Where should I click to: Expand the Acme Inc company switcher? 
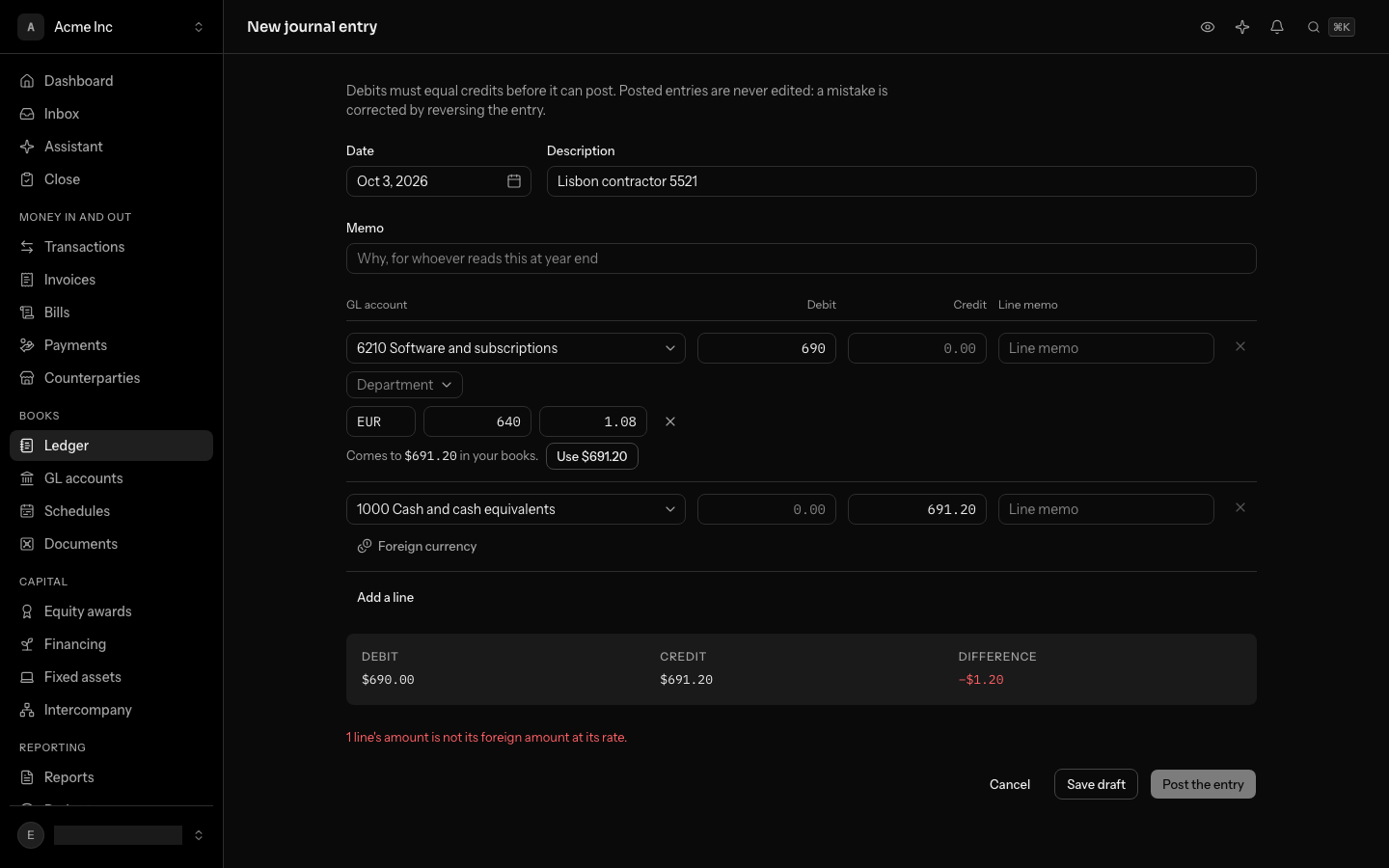tap(111, 27)
